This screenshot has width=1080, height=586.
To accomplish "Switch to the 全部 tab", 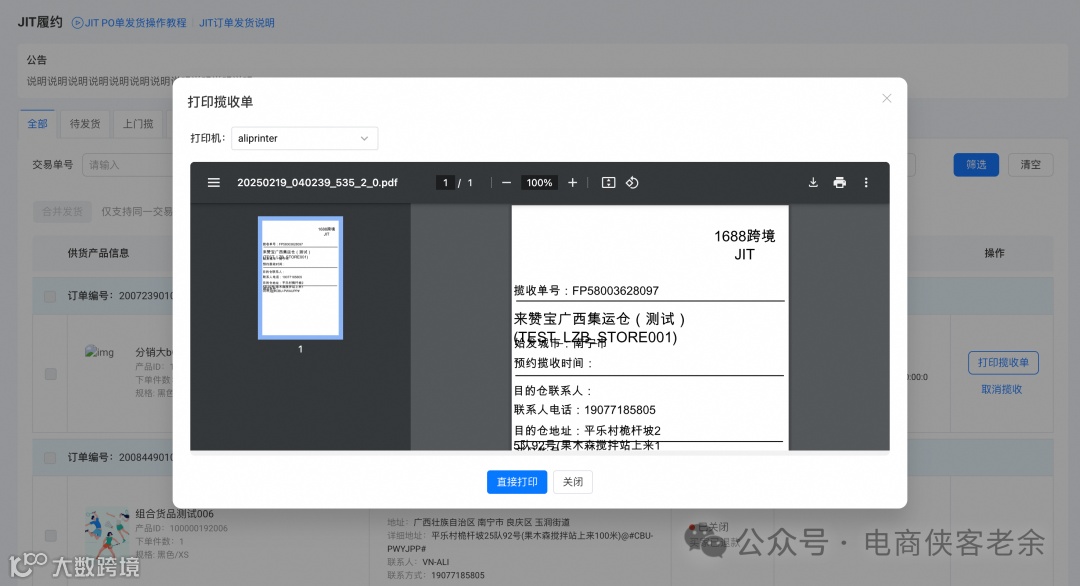I will [x=37, y=124].
